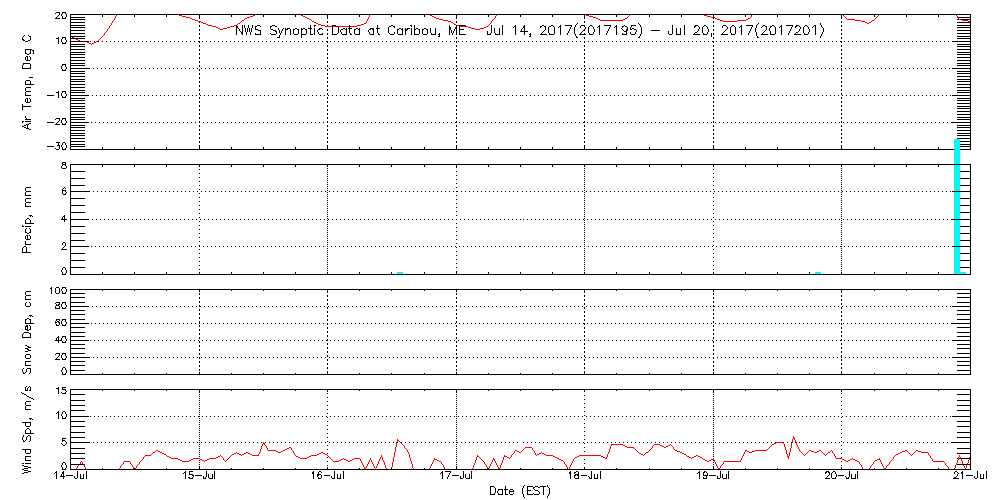Select the 20-Jul date tick label
1000x500 pixels.
click(x=841, y=477)
